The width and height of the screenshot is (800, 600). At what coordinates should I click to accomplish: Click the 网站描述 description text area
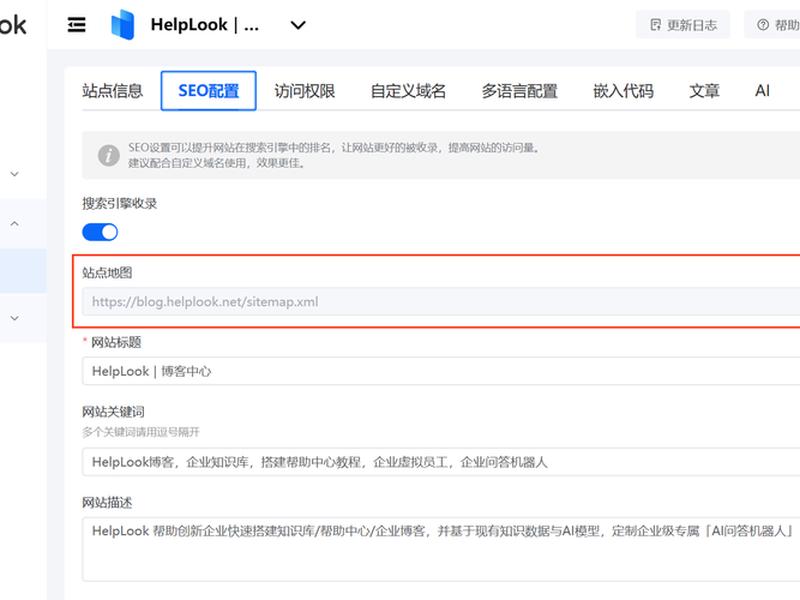441,549
